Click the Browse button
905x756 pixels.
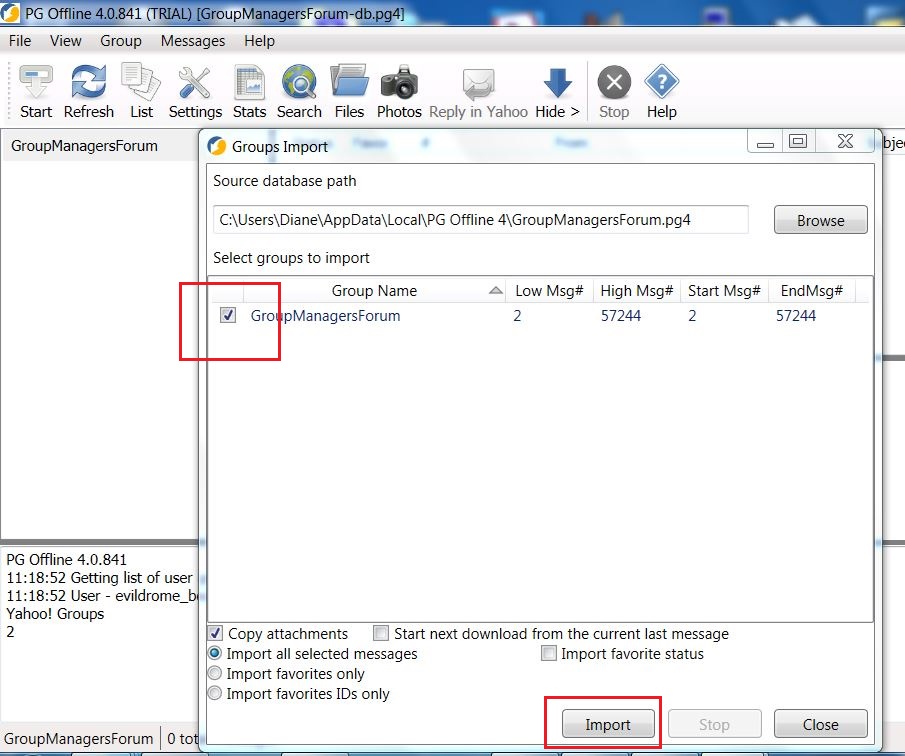820,220
